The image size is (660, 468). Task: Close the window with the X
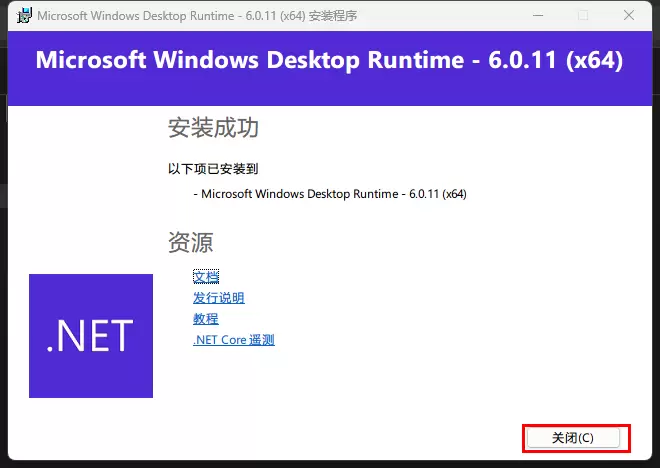coord(629,16)
